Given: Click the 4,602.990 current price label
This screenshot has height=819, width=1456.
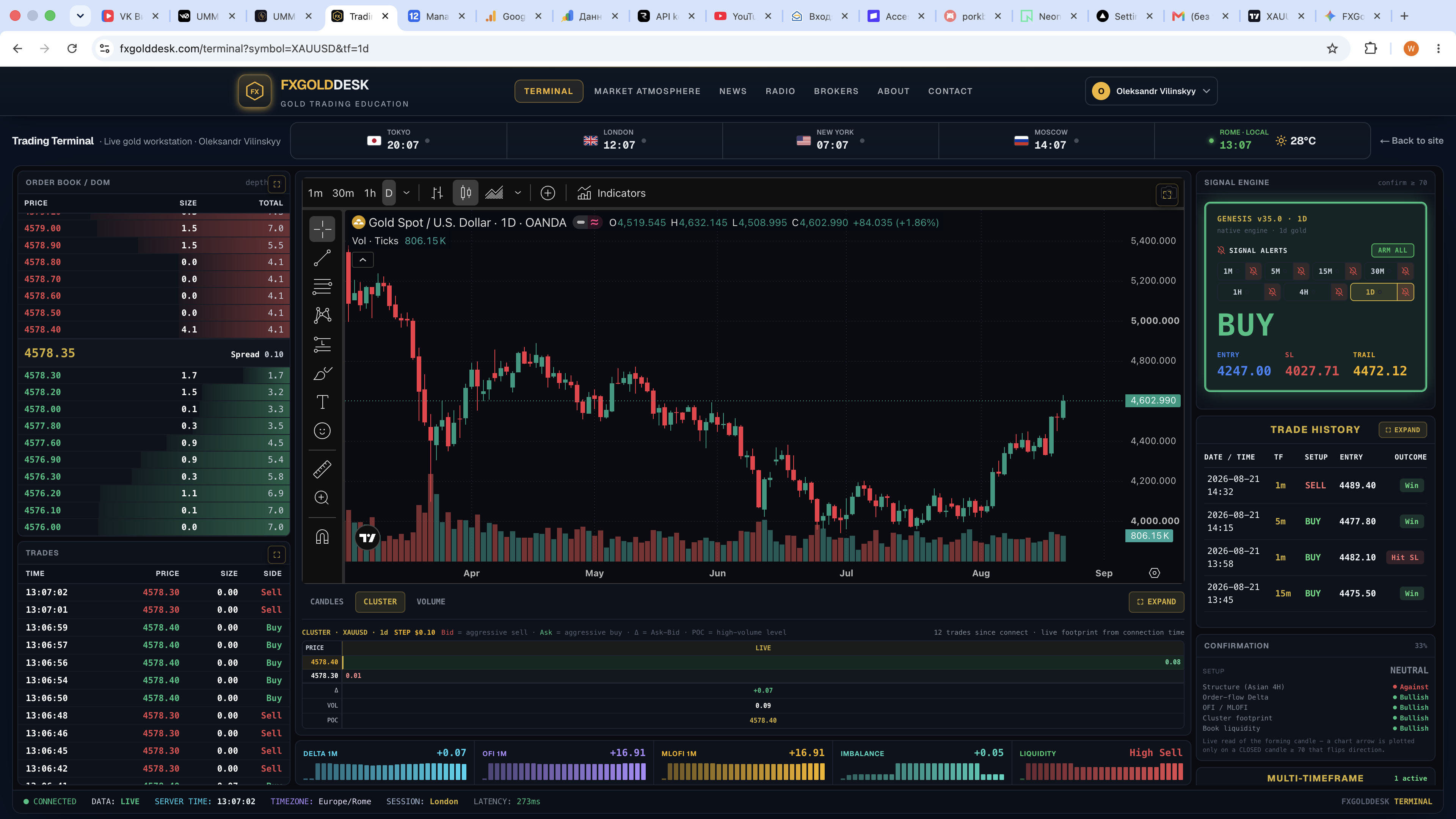Looking at the screenshot, I should click(1153, 400).
